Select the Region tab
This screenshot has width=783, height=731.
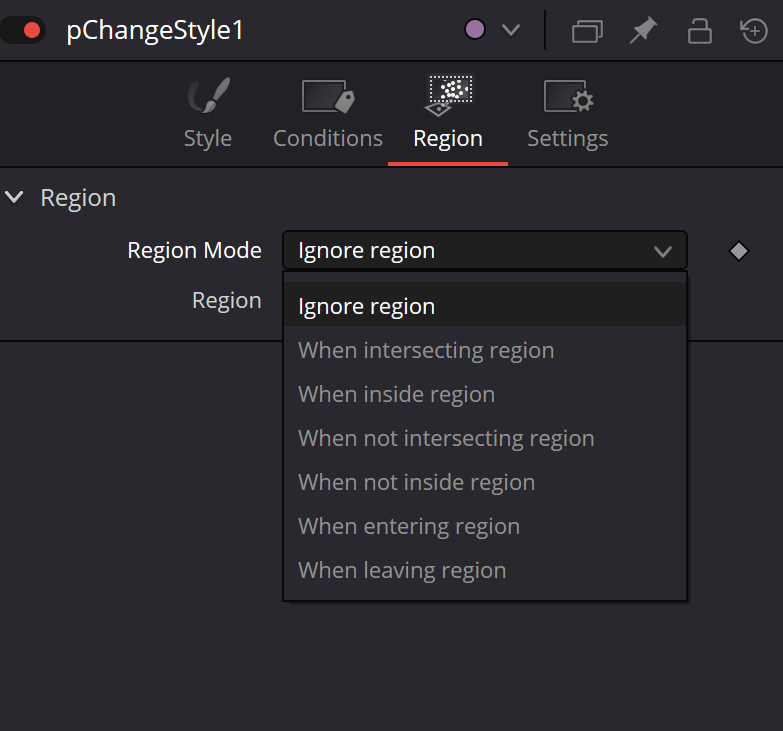coord(448,113)
